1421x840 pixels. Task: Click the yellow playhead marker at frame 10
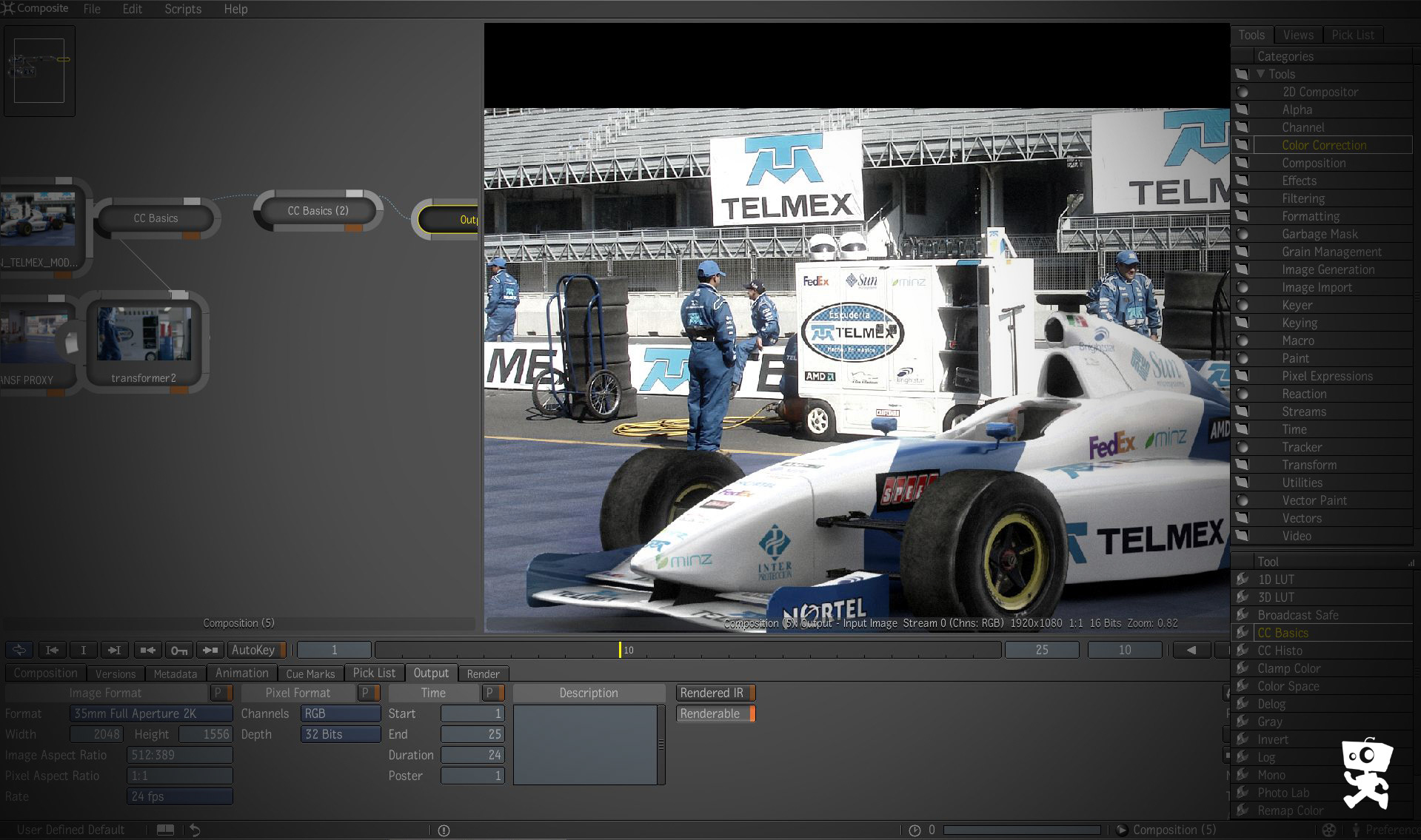pyautogui.click(x=621, y=650)
